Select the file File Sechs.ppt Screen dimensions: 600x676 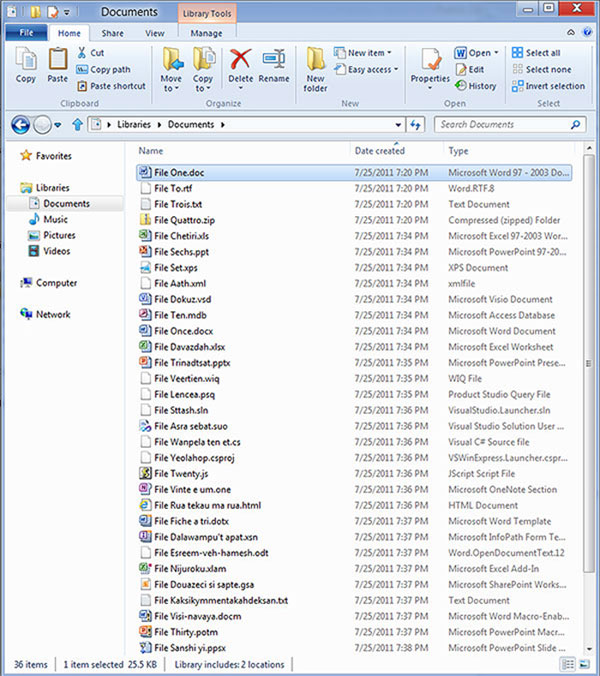[354, 252]
